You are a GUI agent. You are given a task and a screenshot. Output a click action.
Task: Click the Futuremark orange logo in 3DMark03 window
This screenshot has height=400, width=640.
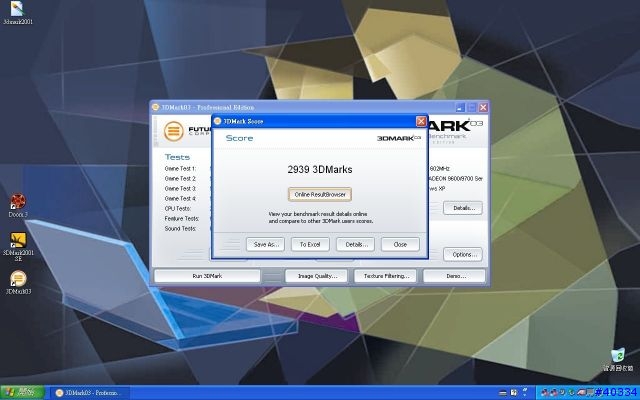tap(173, 131)
